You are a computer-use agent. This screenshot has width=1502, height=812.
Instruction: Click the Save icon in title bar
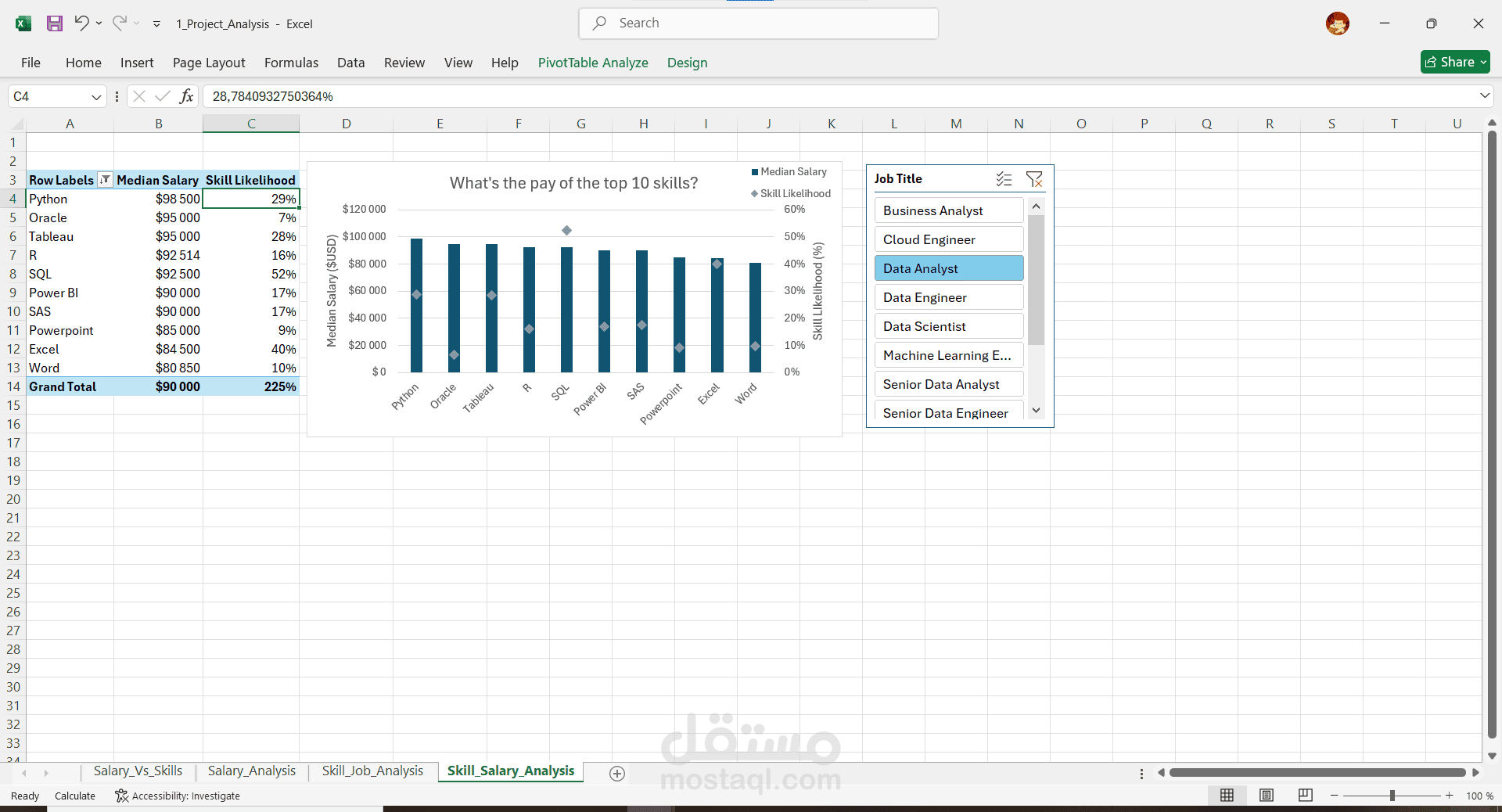(x=55, y=23)
